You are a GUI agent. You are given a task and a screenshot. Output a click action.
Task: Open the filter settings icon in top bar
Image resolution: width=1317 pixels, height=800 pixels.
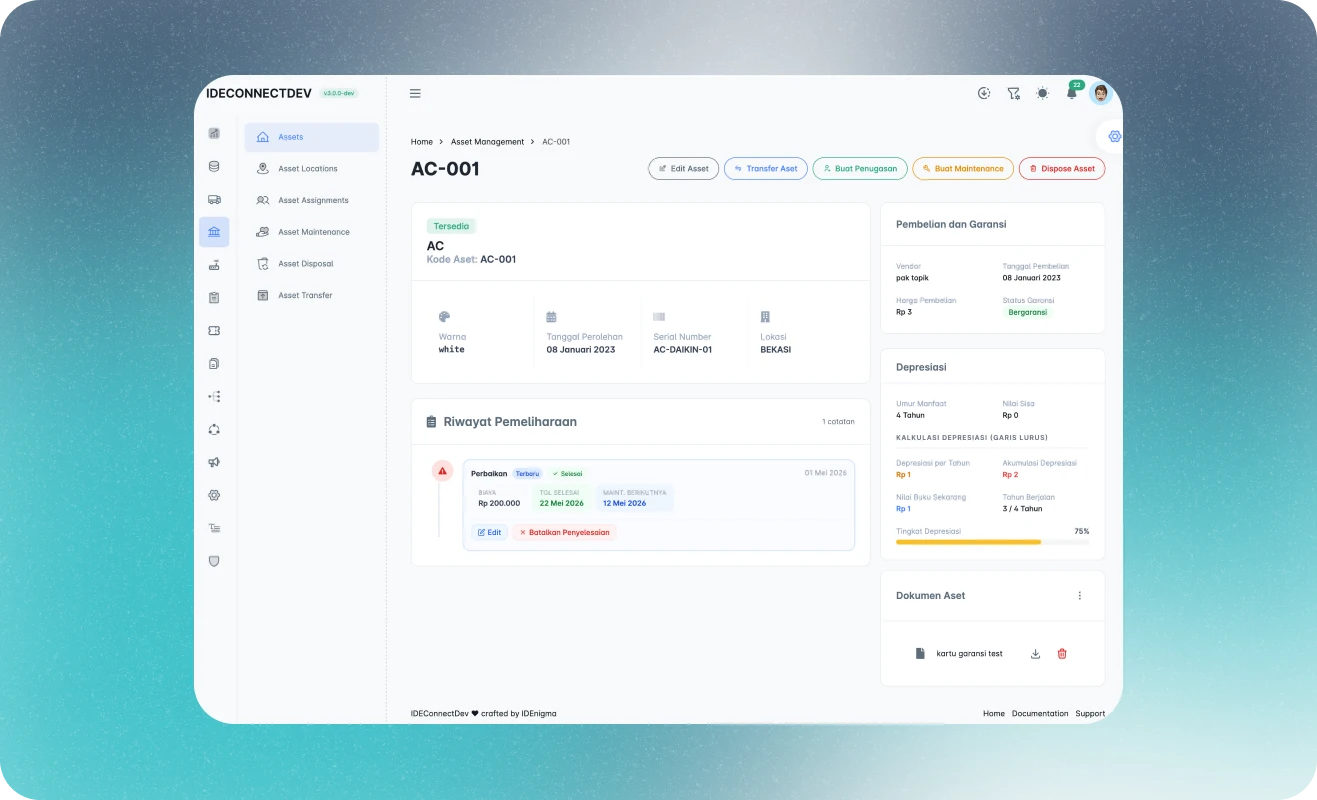[1013, 93]
